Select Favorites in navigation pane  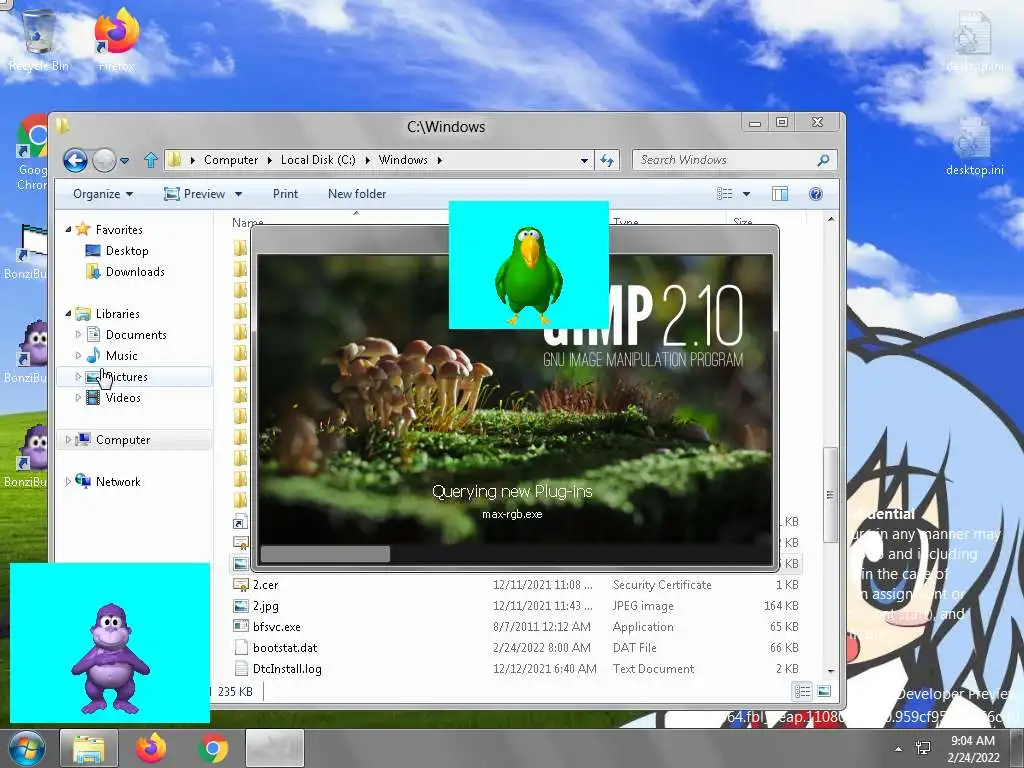(119, 230)
